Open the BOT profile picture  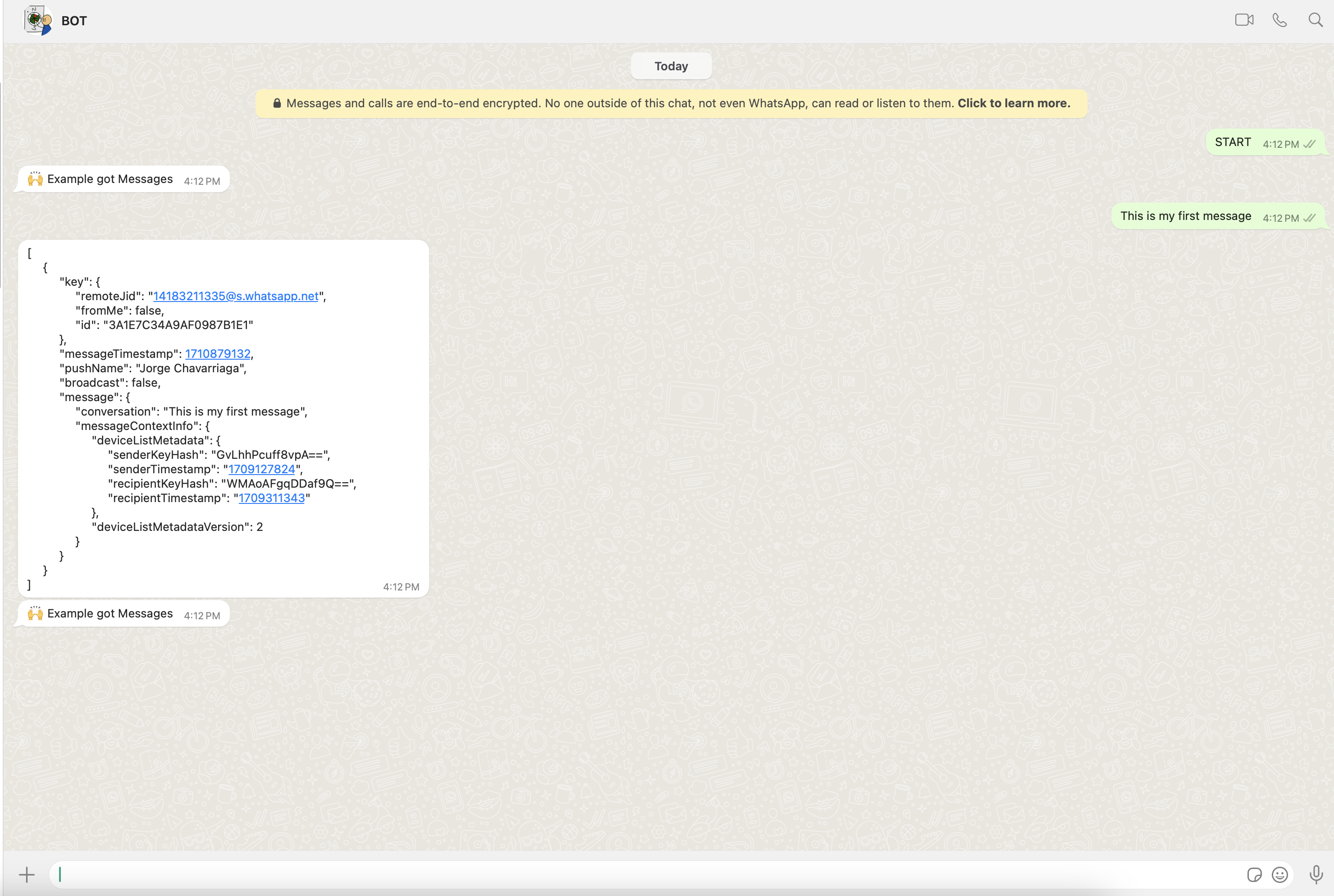tap(38, 21)
